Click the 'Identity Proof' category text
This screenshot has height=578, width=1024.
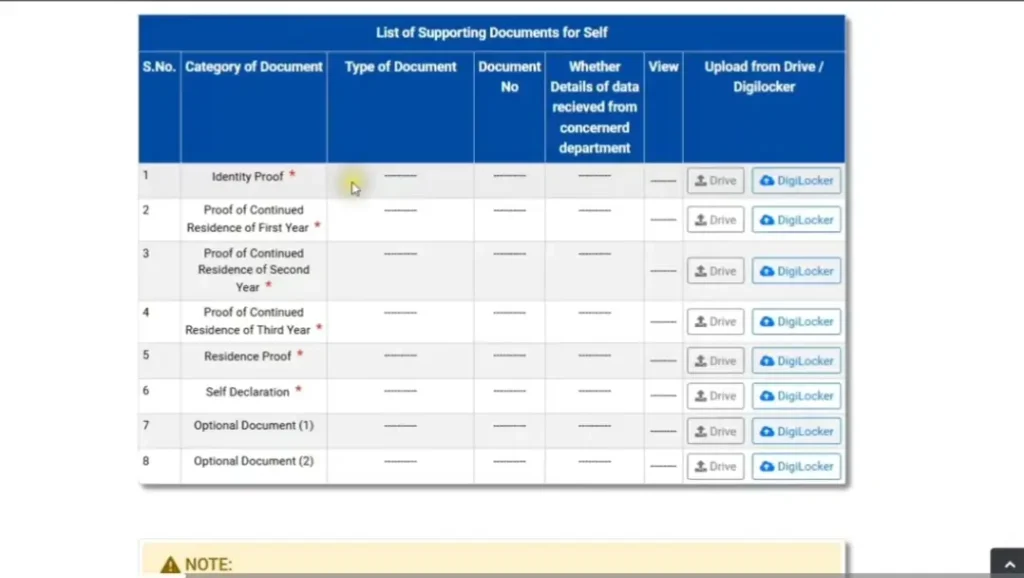[x=248, y=177]
